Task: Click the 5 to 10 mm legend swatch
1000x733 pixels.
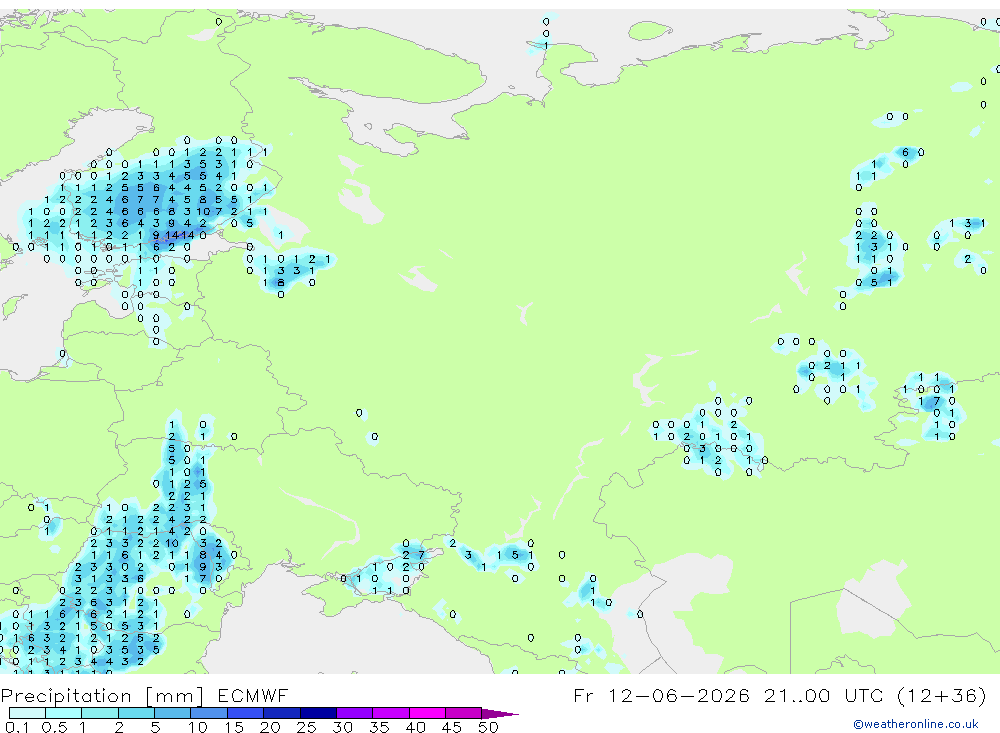Action: coord(173,713)
